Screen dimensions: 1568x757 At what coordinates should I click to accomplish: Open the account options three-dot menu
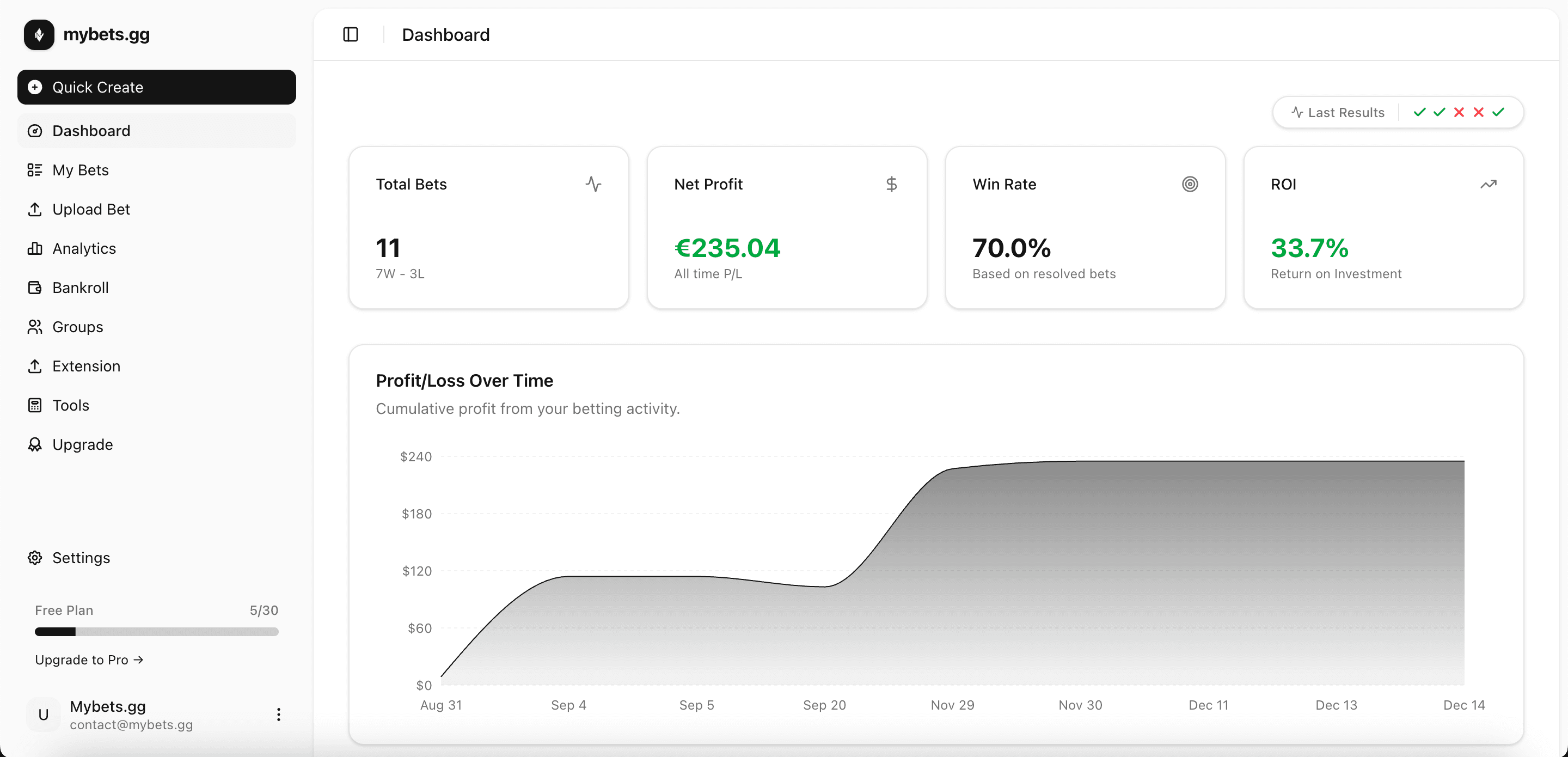278,715
